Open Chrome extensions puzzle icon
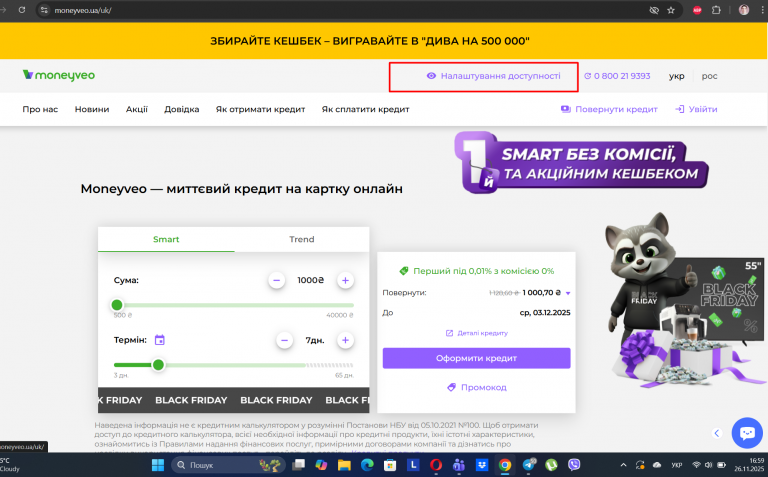 click(x=716, y=10)
